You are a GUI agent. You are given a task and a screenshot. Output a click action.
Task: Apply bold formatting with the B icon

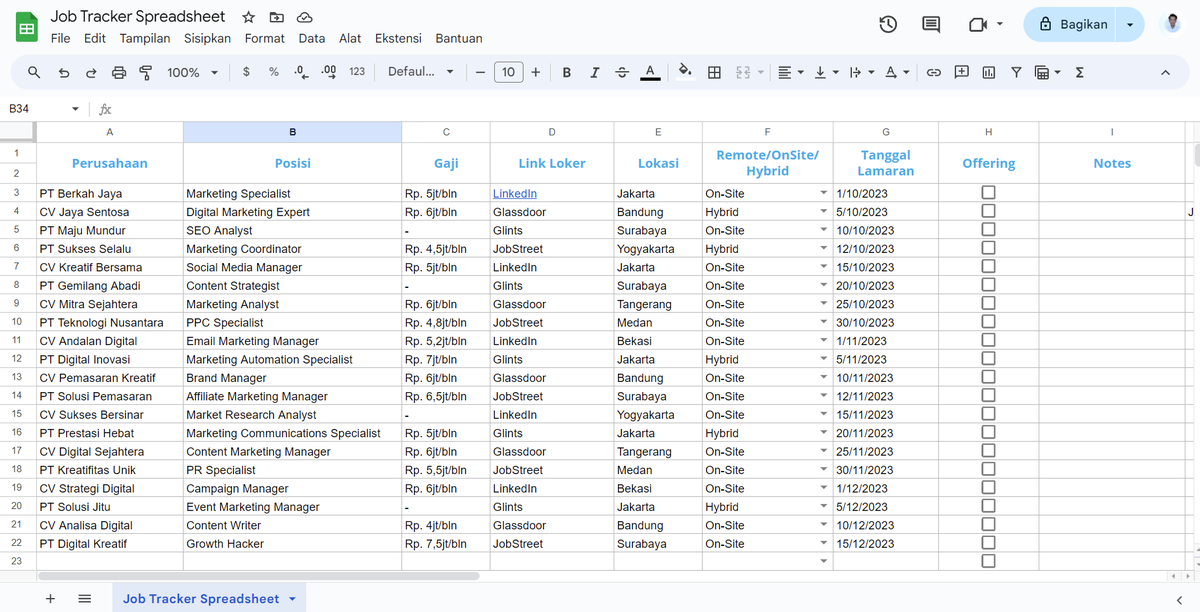(x=567, y=72)
